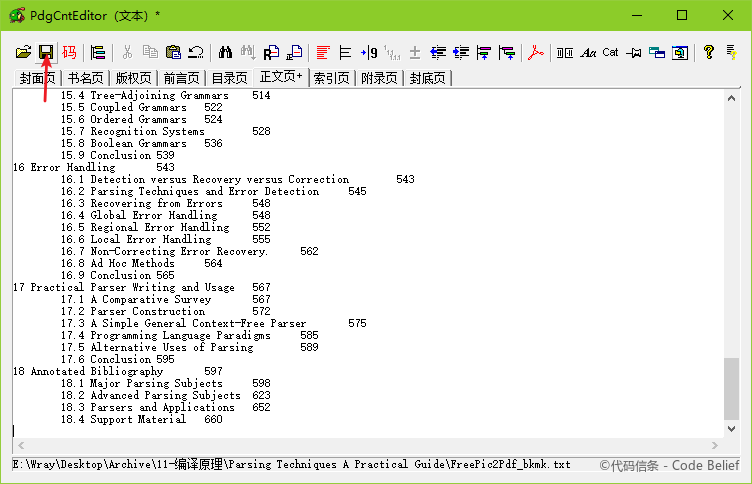
Task: Click the decrease indent arrow icon
Action: coord(438,52)
